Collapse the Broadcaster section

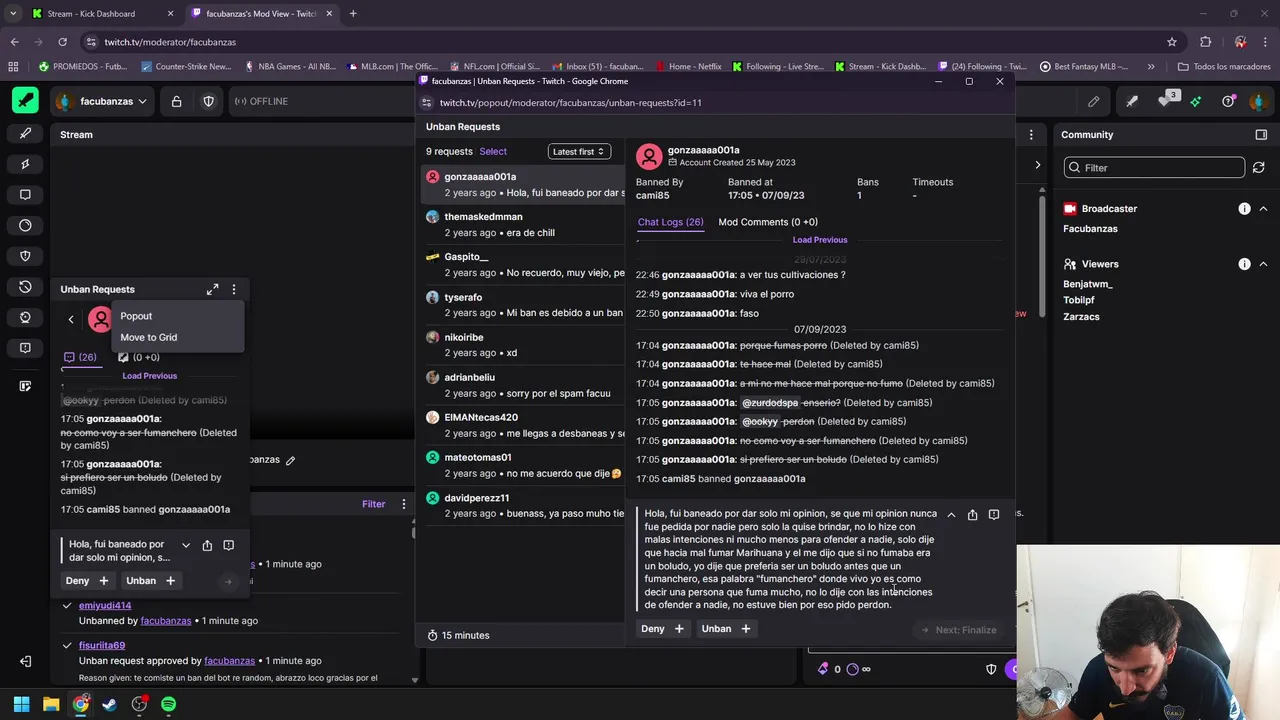tap(1263, 209)
